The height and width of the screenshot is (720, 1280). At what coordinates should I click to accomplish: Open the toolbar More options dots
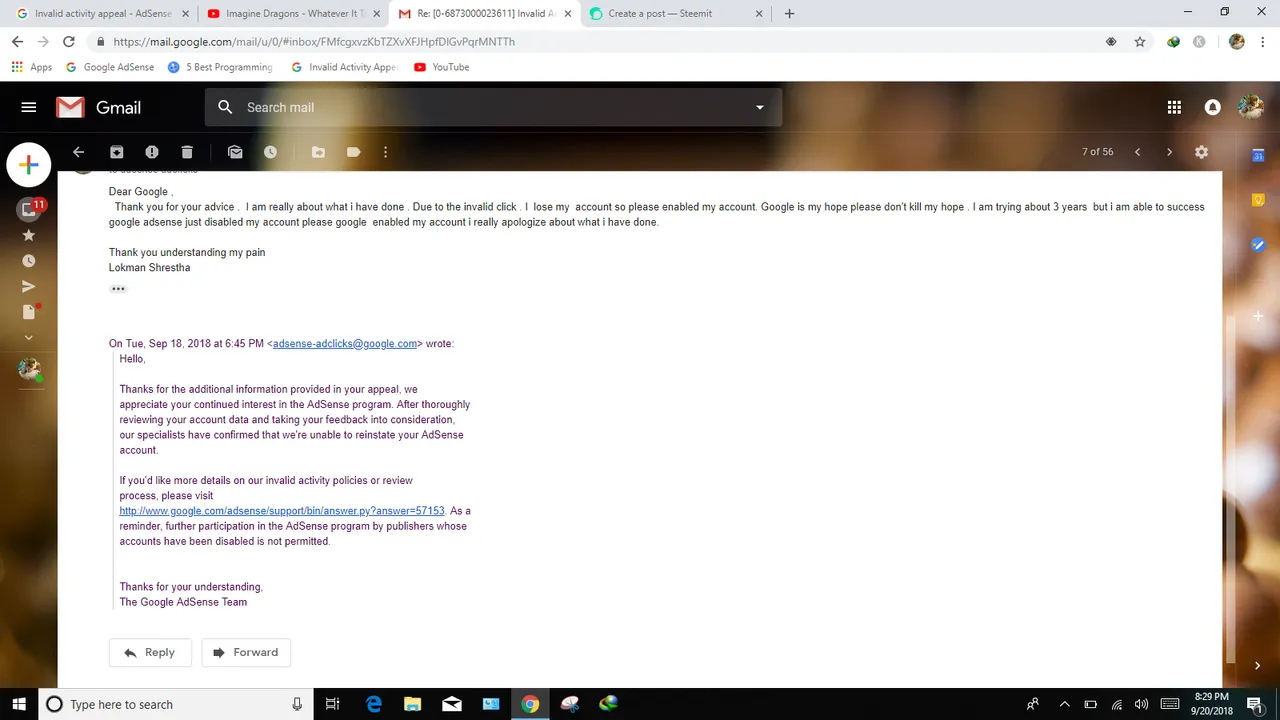pos(385,152)
